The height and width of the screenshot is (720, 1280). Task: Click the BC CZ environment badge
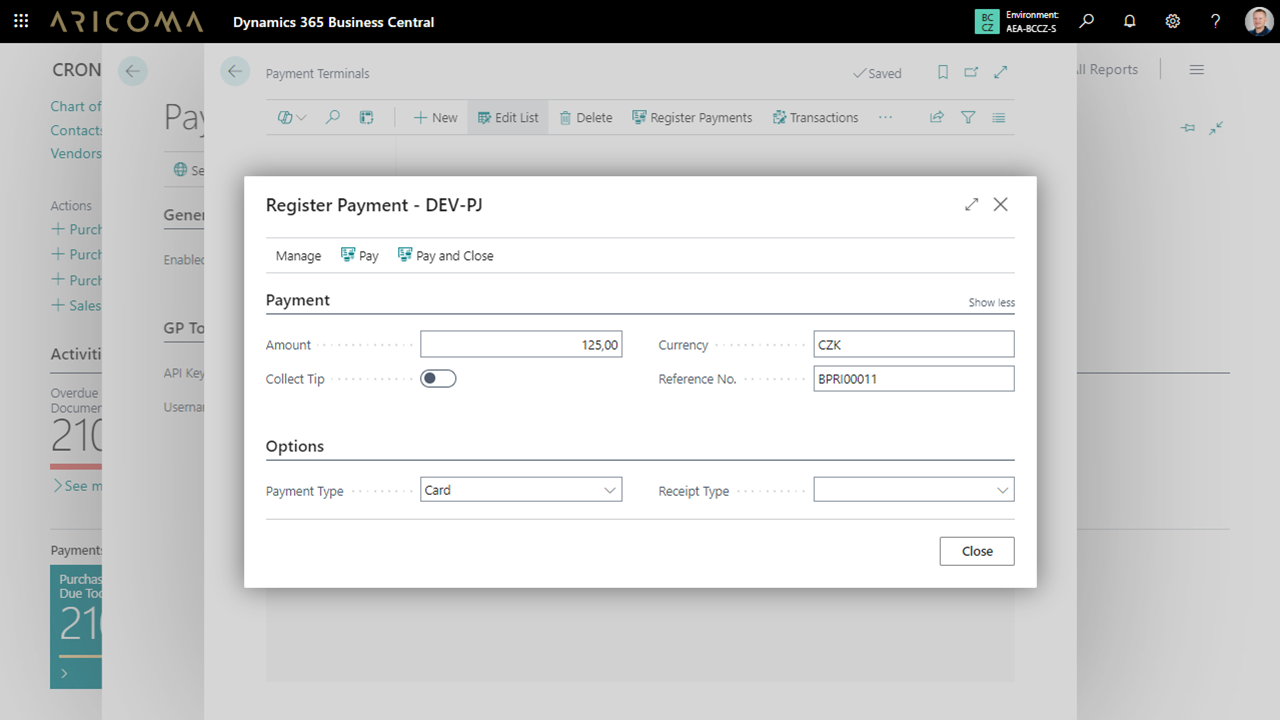pos(987,21)
